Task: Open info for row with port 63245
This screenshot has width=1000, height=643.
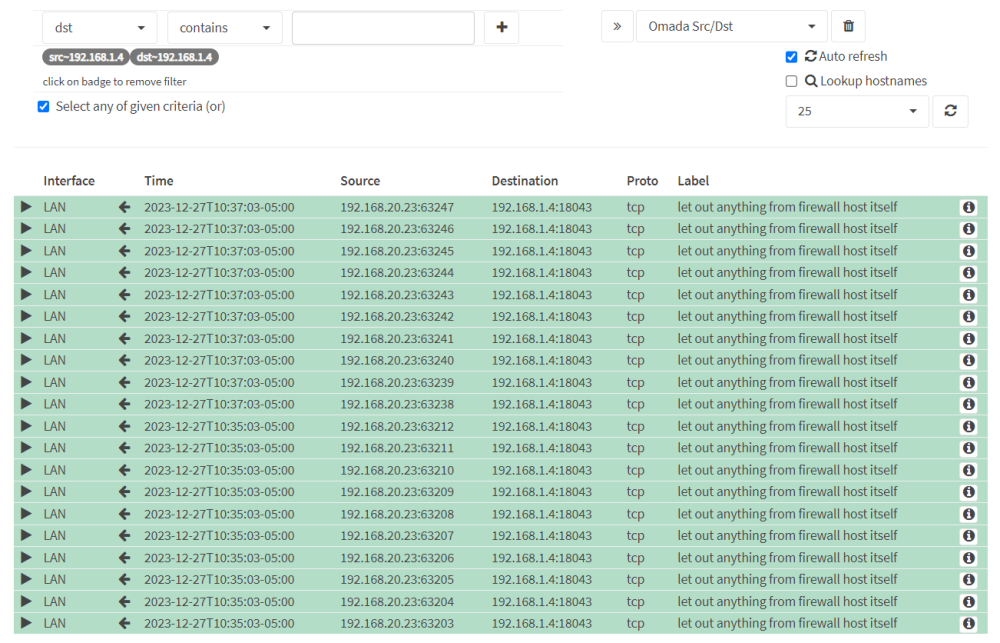Action: (968, 251)
